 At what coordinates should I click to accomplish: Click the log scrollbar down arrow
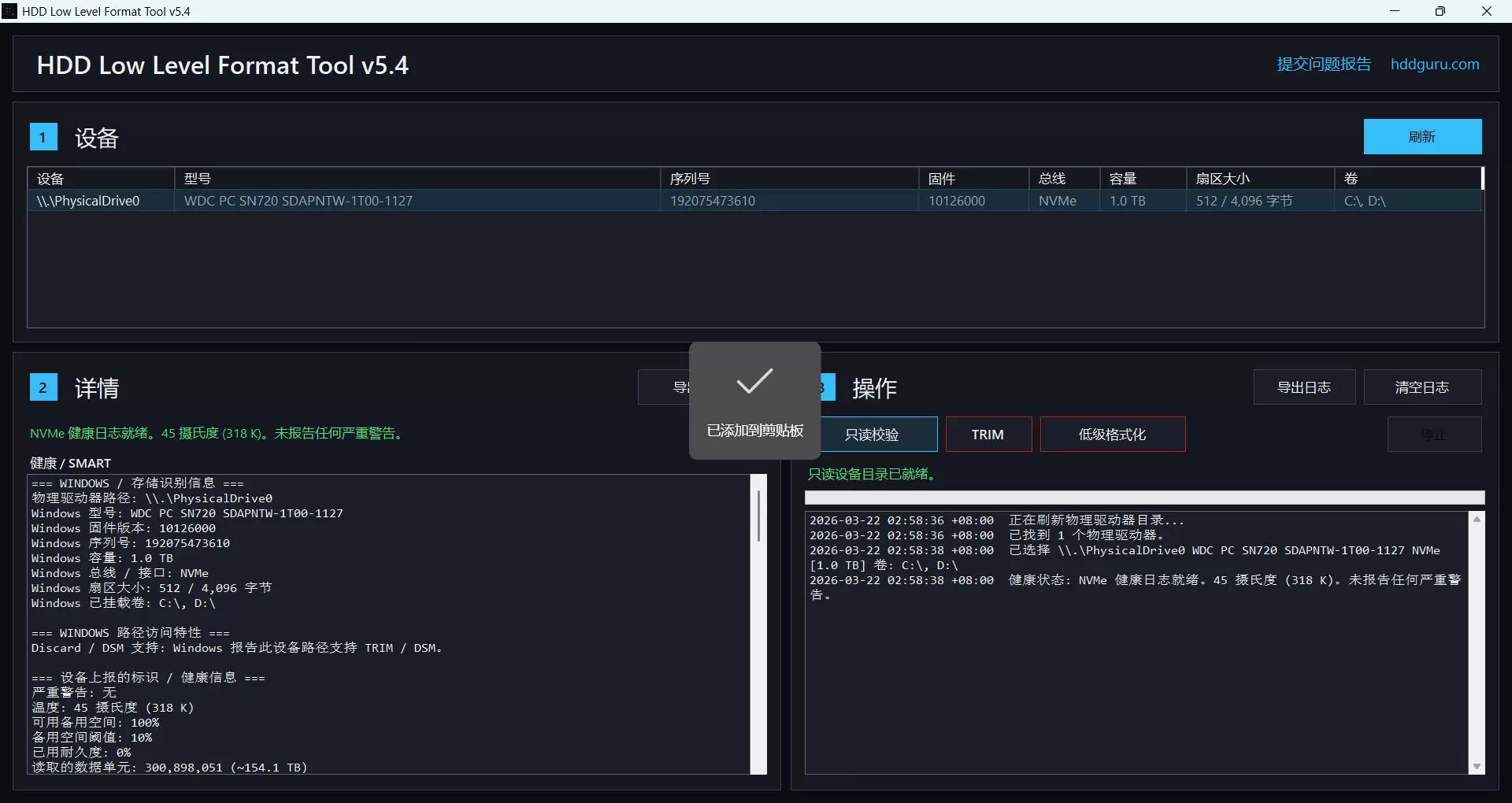tap(1477, 765)
